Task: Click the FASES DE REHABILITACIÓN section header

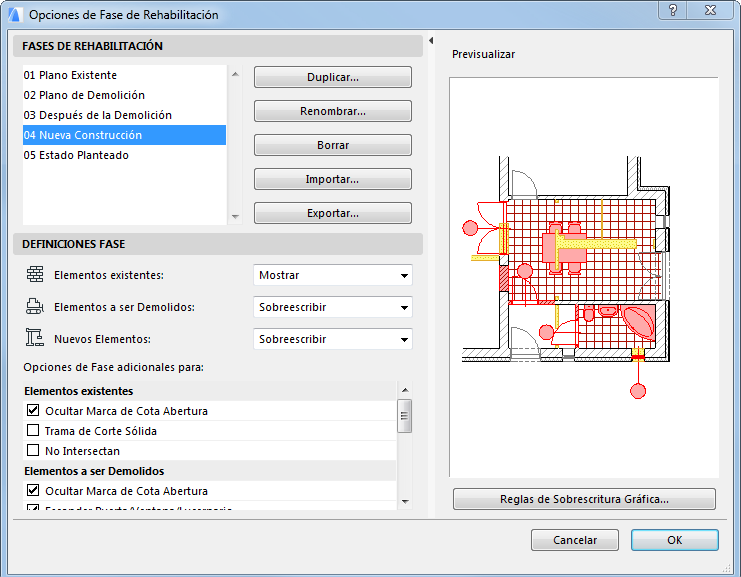Action: [x=218, y=46]
